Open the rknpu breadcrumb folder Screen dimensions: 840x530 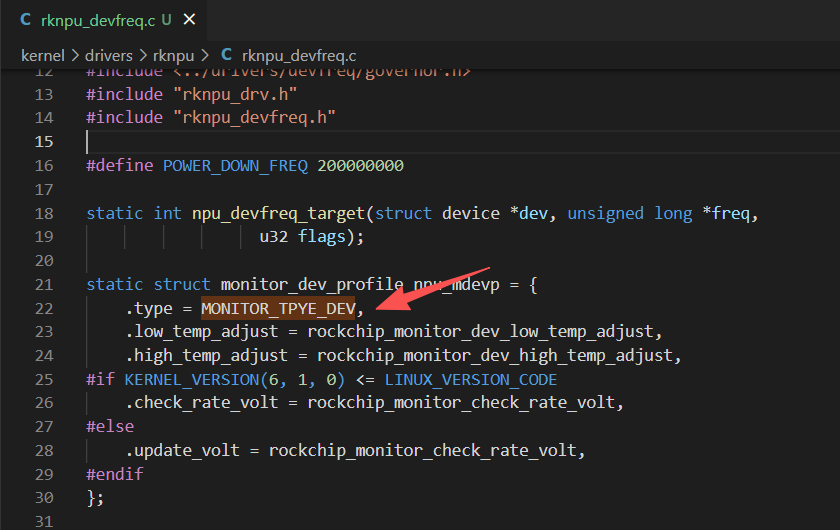click(174, 56)
